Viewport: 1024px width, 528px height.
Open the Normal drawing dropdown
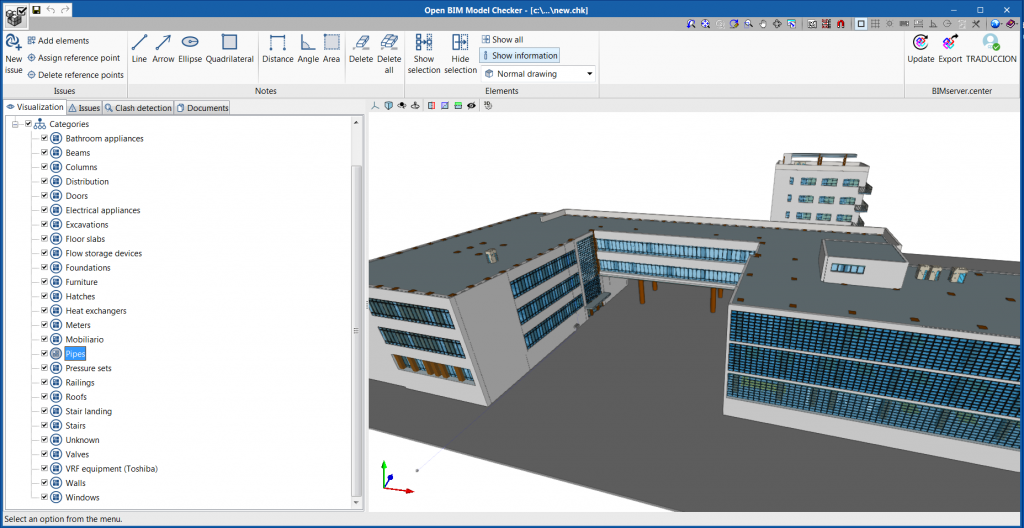[539, 74]
